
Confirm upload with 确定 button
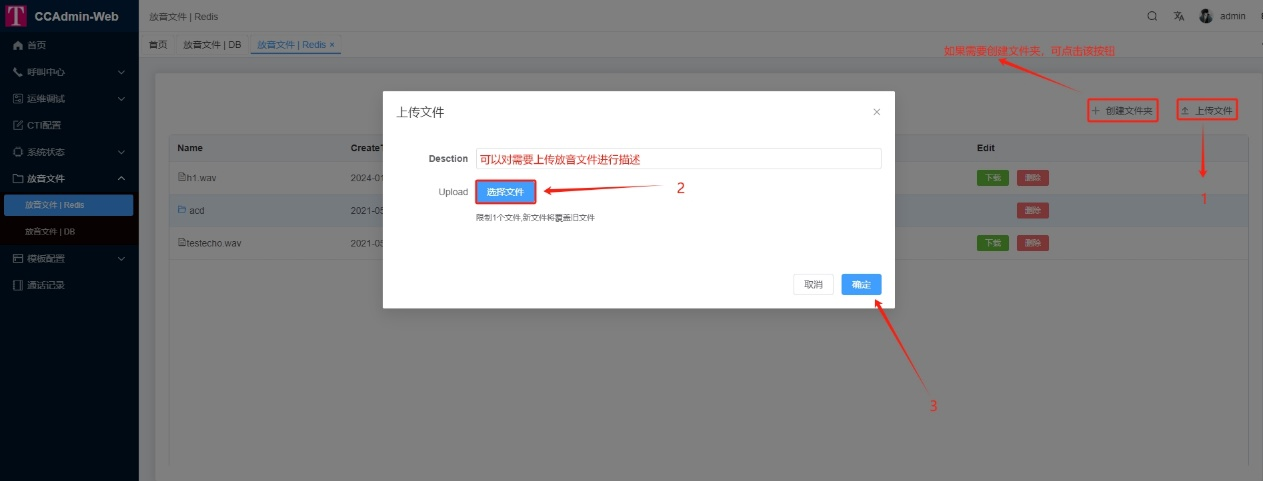(861, 285)
